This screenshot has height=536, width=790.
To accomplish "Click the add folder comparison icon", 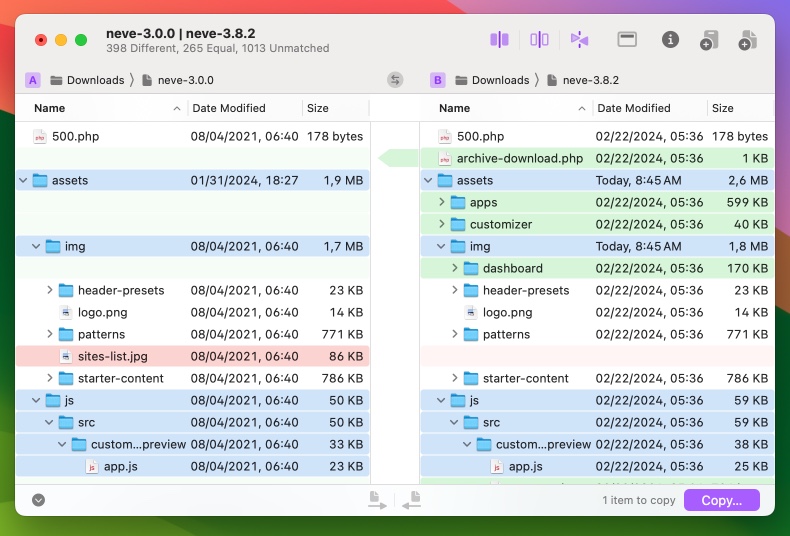I will point(709,40).
